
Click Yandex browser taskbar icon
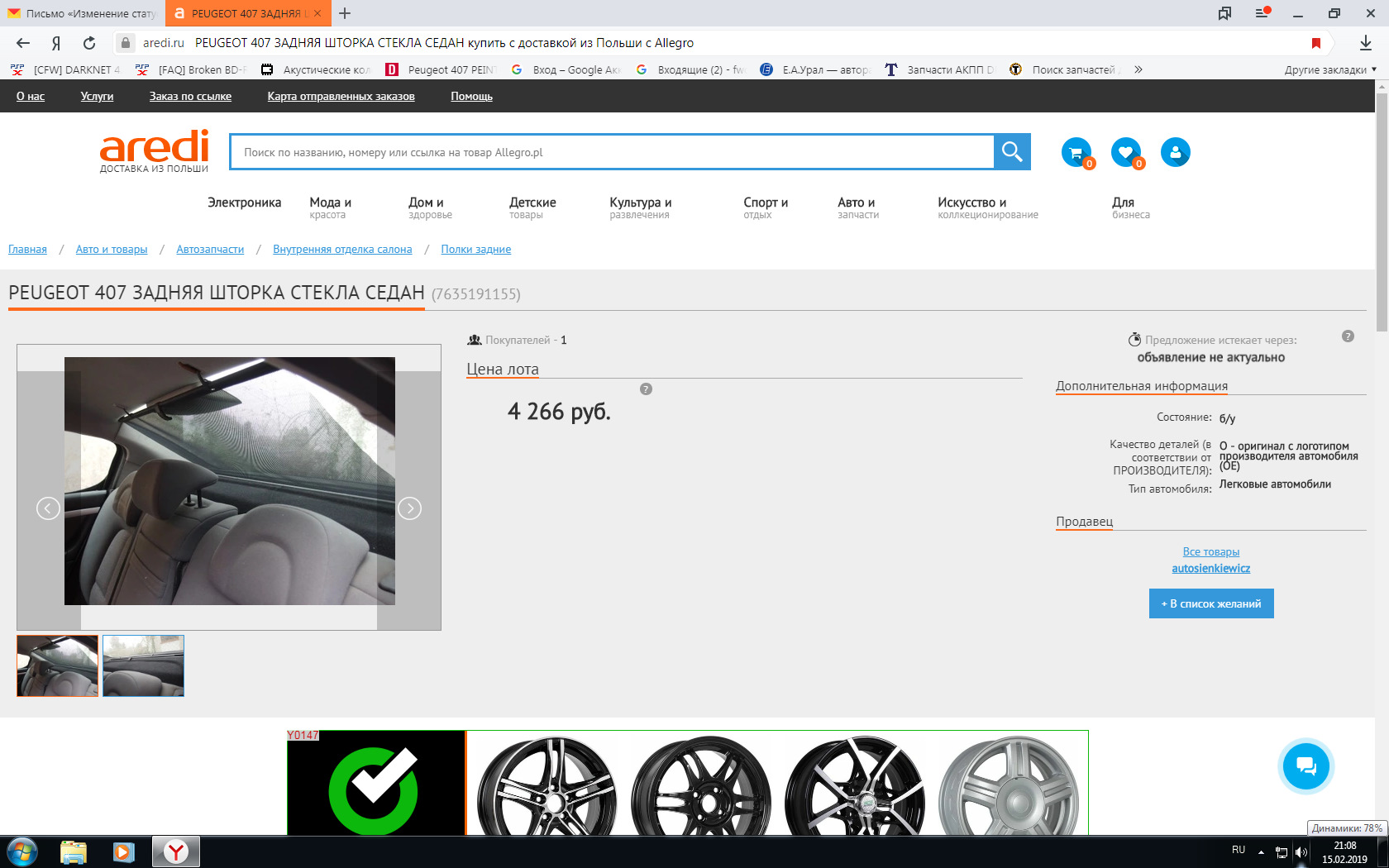[x=176, y=851]
